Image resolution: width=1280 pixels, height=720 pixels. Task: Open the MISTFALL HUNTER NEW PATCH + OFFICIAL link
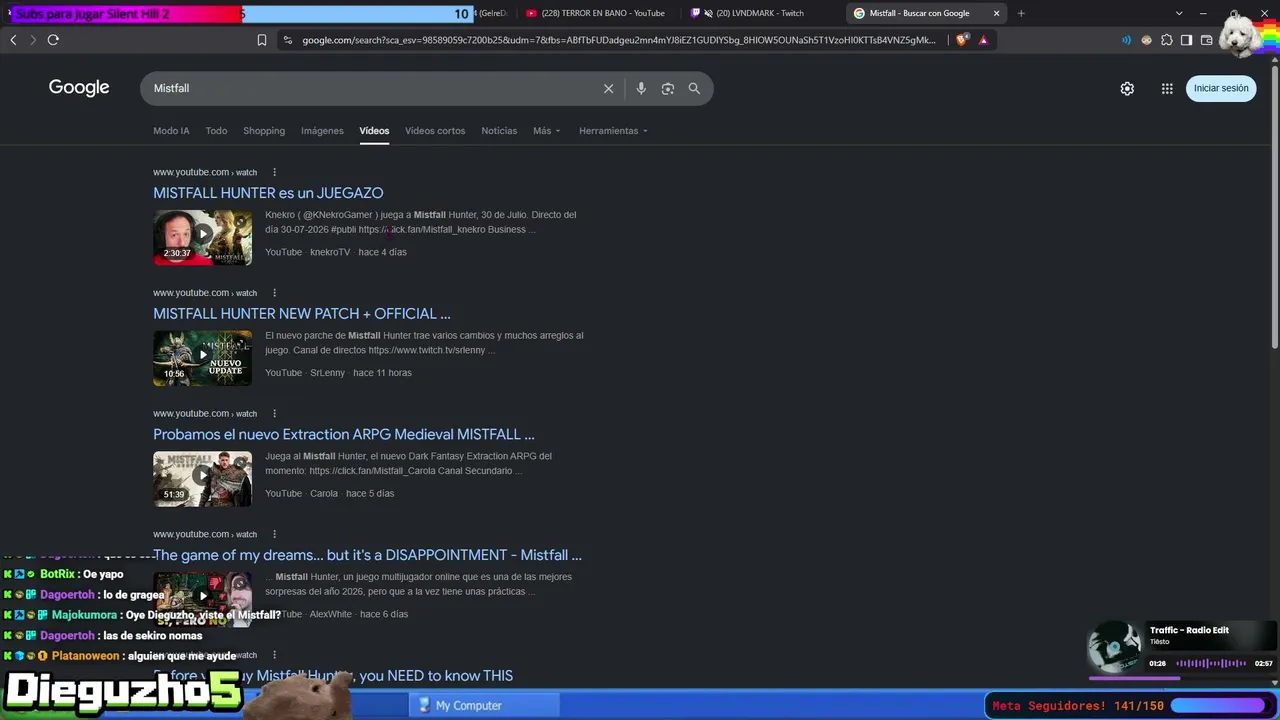pos(302,314)
